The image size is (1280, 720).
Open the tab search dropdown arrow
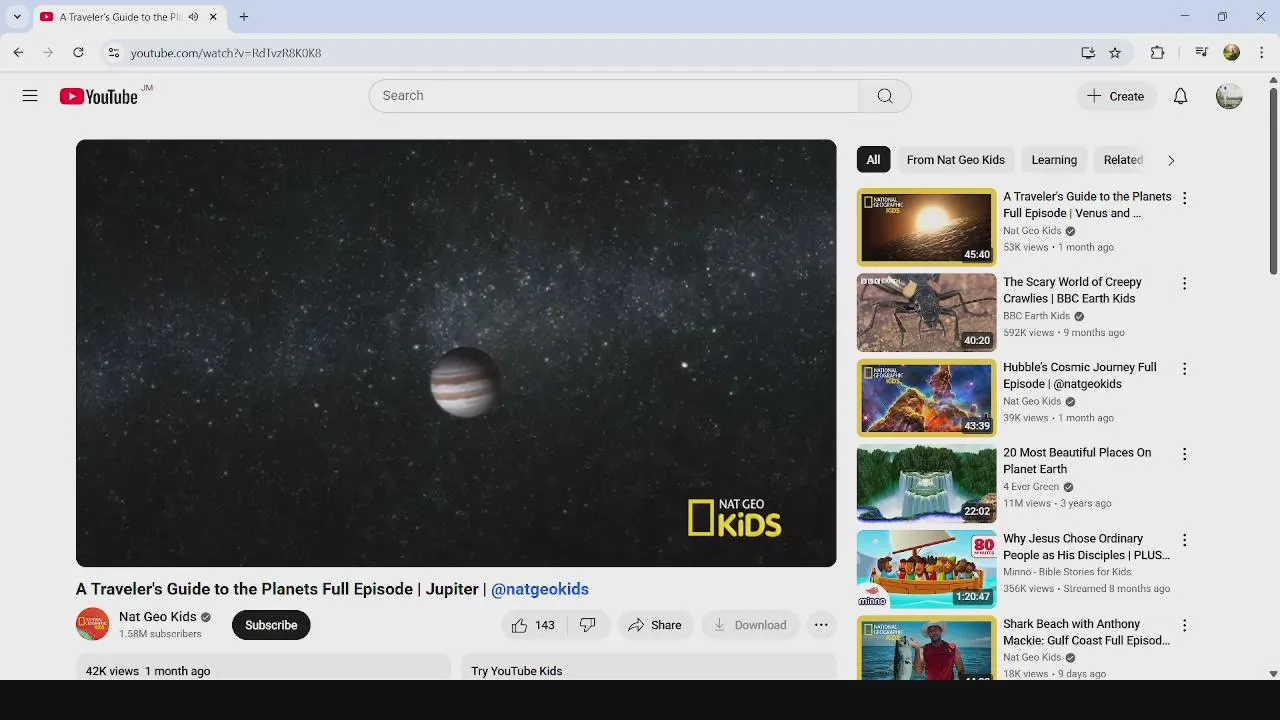17,17
